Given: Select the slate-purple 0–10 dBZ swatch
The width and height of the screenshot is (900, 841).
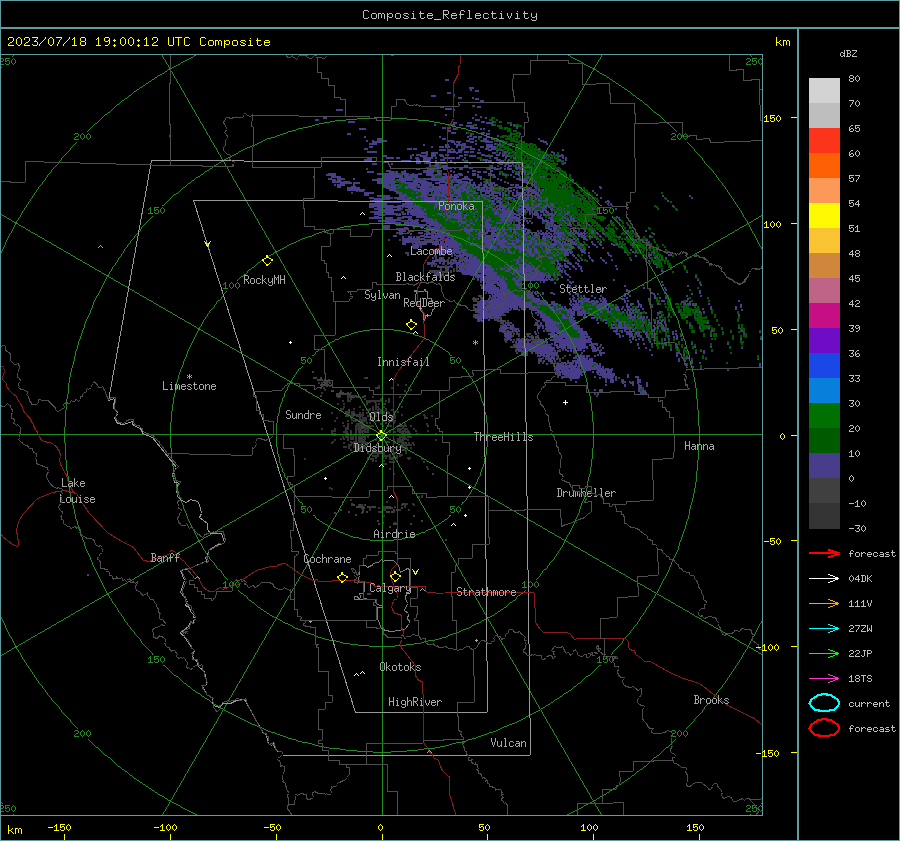Looking at the screenshot, I should (824, 466).
